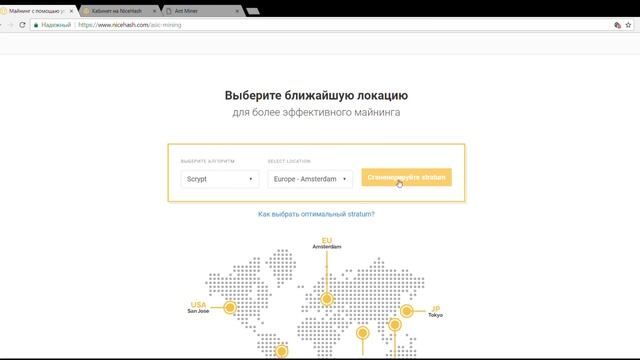Click the USA San Jose map marker
640x360 pixels.
(x=230, y=307)
